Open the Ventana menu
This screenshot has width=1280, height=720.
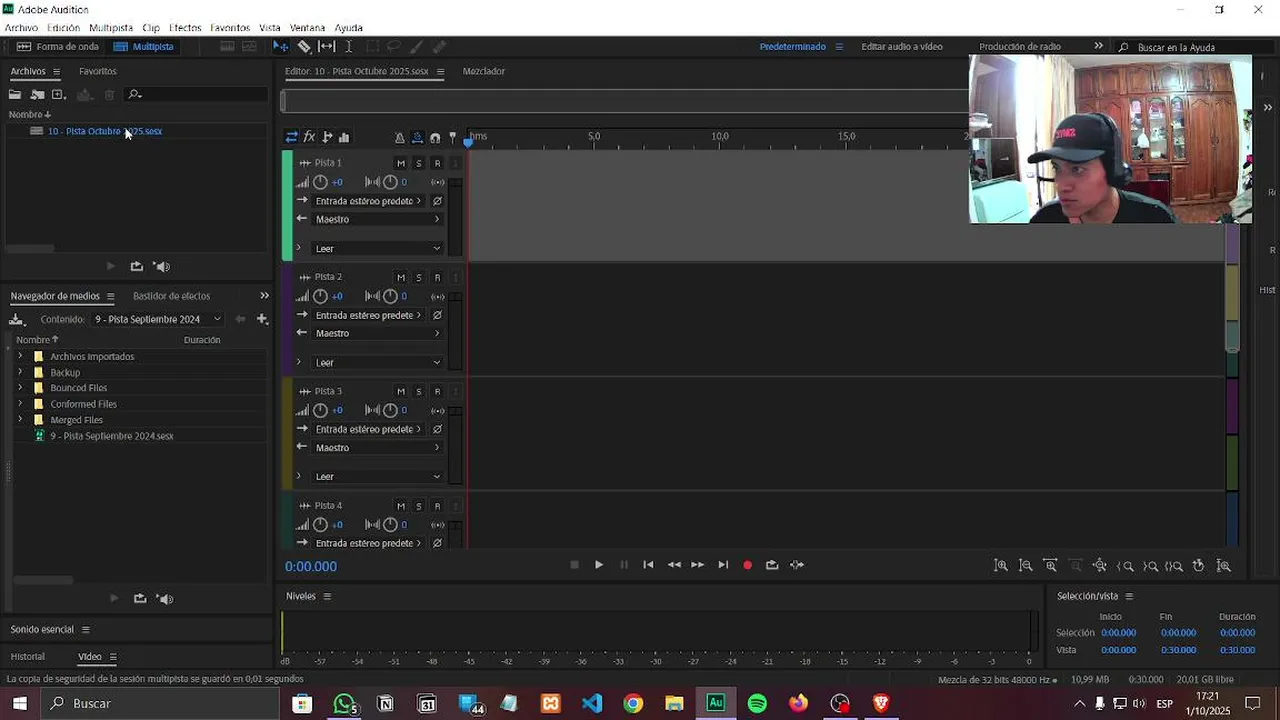[x=307, y=28]
